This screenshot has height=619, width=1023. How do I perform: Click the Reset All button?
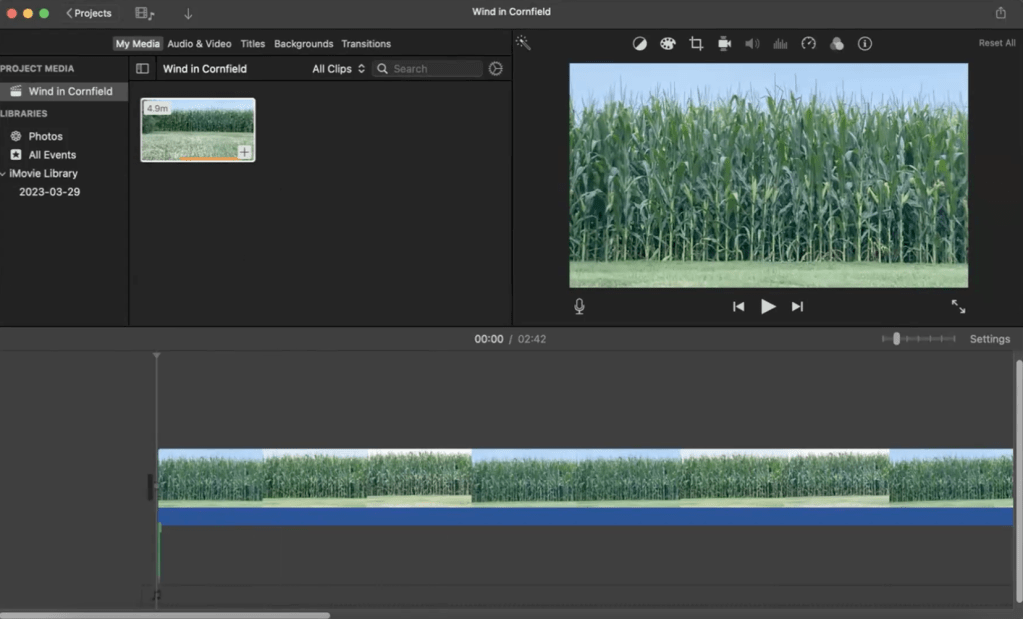[x=996, y=44]
